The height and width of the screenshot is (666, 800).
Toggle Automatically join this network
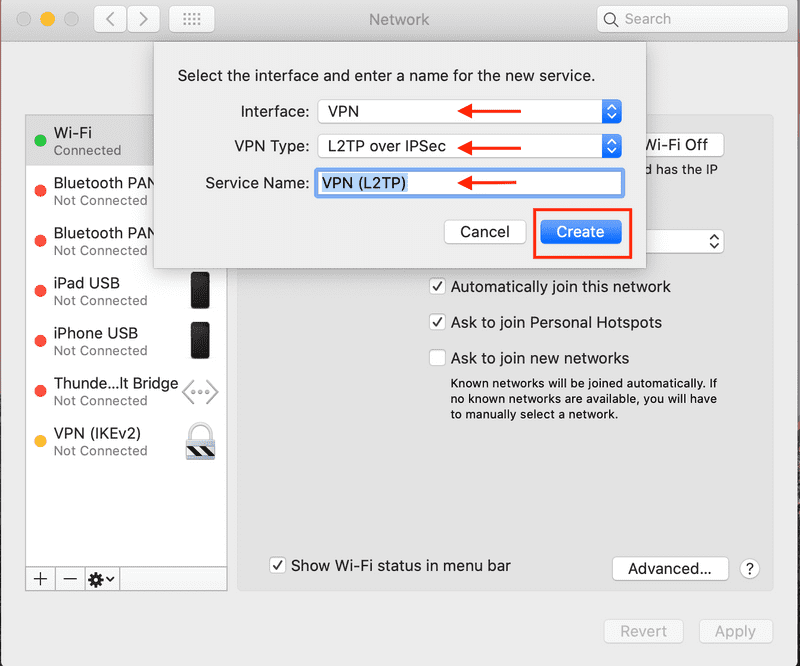pos(437,286)
